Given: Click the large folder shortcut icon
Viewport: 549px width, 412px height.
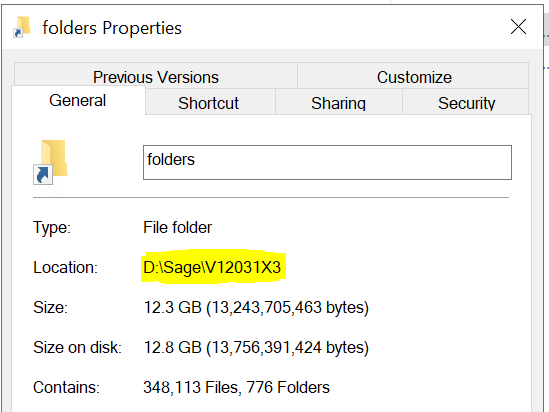Looking at the screenshot, I should (50, 162).
